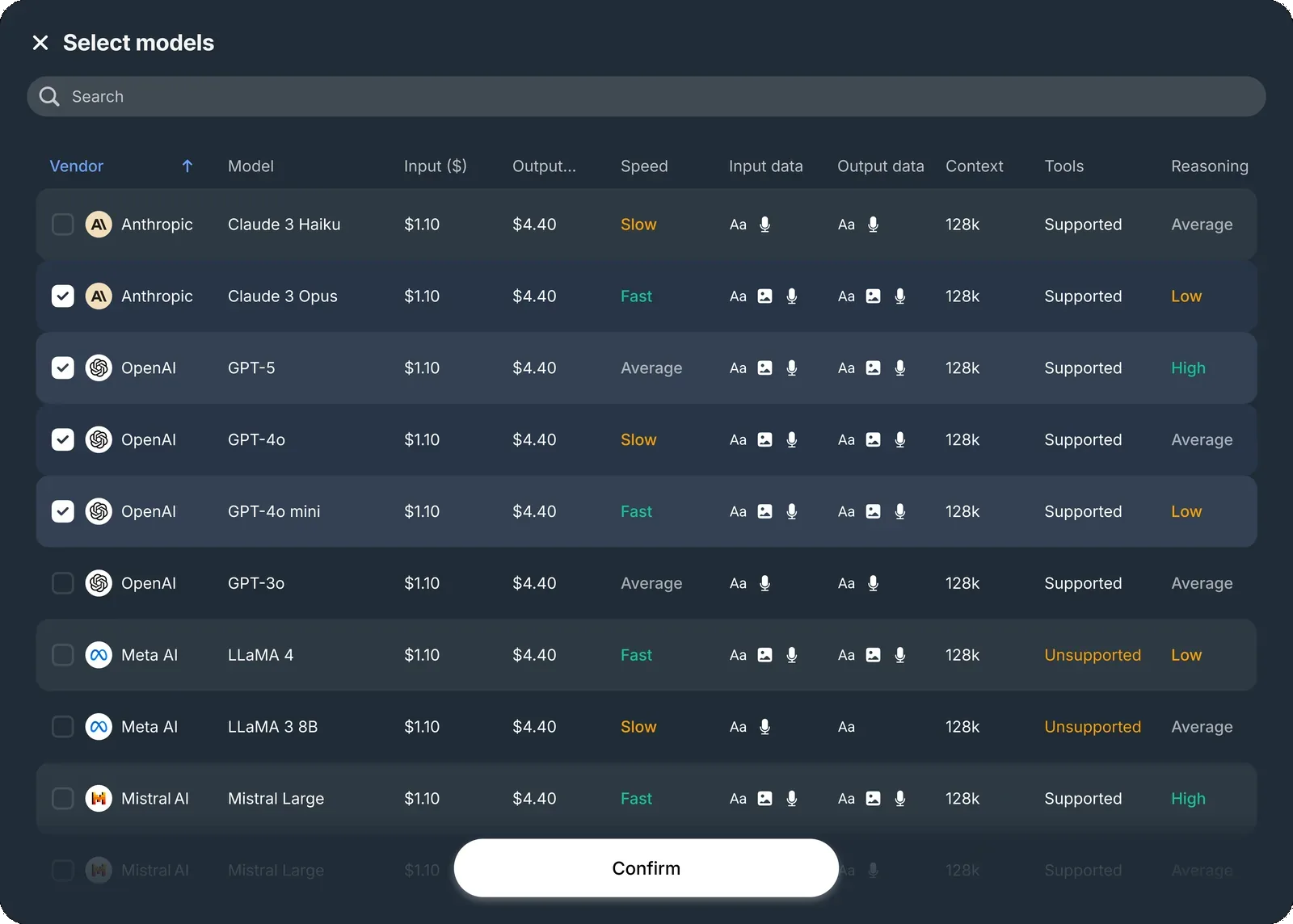The height and width of the screenshot is (924, 1293).
Task: Click output microphone icon for Claude 3 Haiku
Action: click(x=874, y=225)
